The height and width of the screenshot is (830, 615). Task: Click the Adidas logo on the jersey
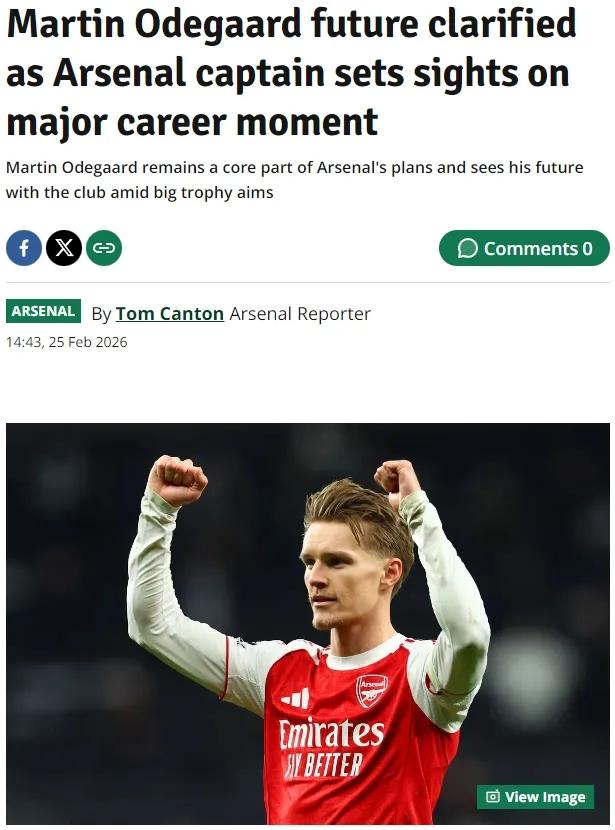click(x=295, y=698)
